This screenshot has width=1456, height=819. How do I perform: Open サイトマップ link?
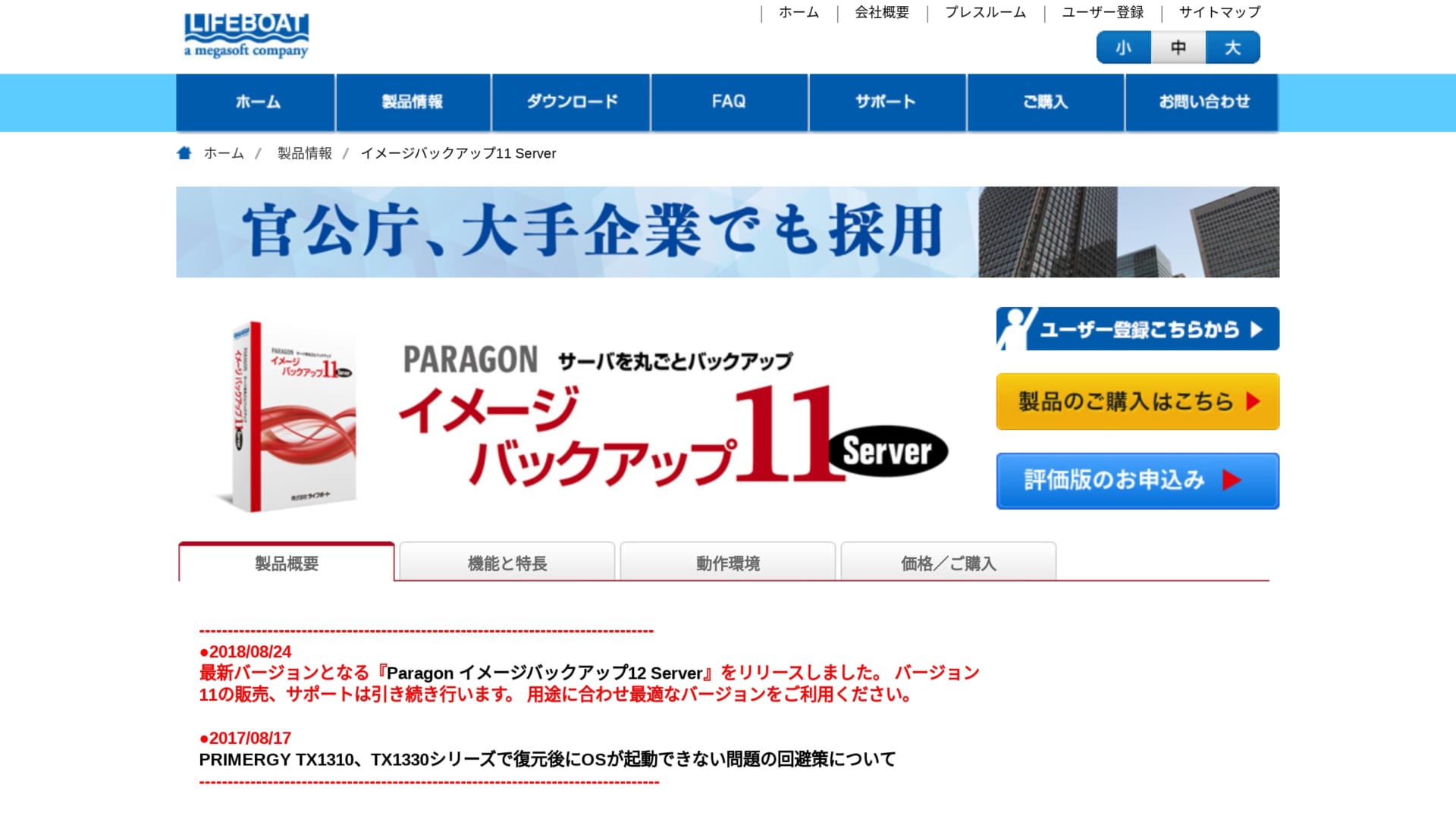click(x=1220, y=13)
